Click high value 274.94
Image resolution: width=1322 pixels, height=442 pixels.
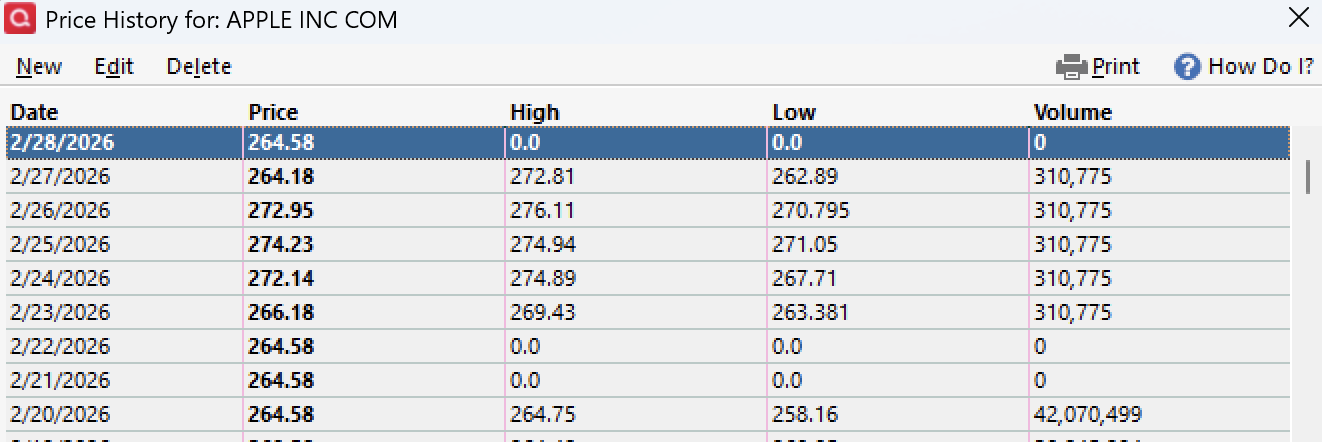[x=543, y=245]
